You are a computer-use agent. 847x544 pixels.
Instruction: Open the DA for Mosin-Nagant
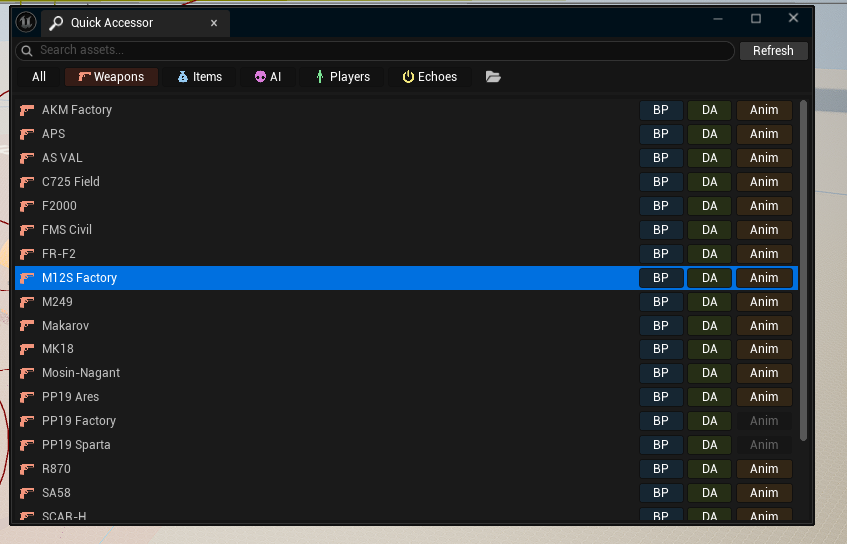(709, 373)
